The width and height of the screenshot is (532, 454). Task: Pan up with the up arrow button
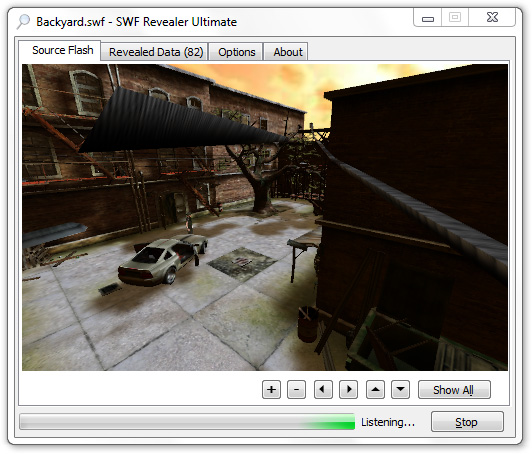tap(375, 390)
